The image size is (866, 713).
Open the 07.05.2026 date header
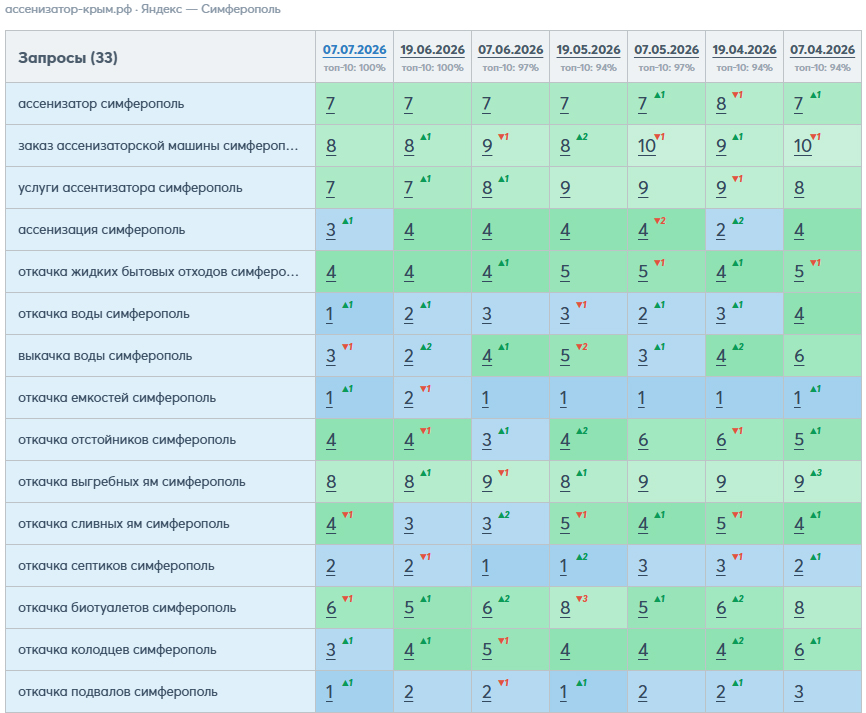(x=666, y=50)
